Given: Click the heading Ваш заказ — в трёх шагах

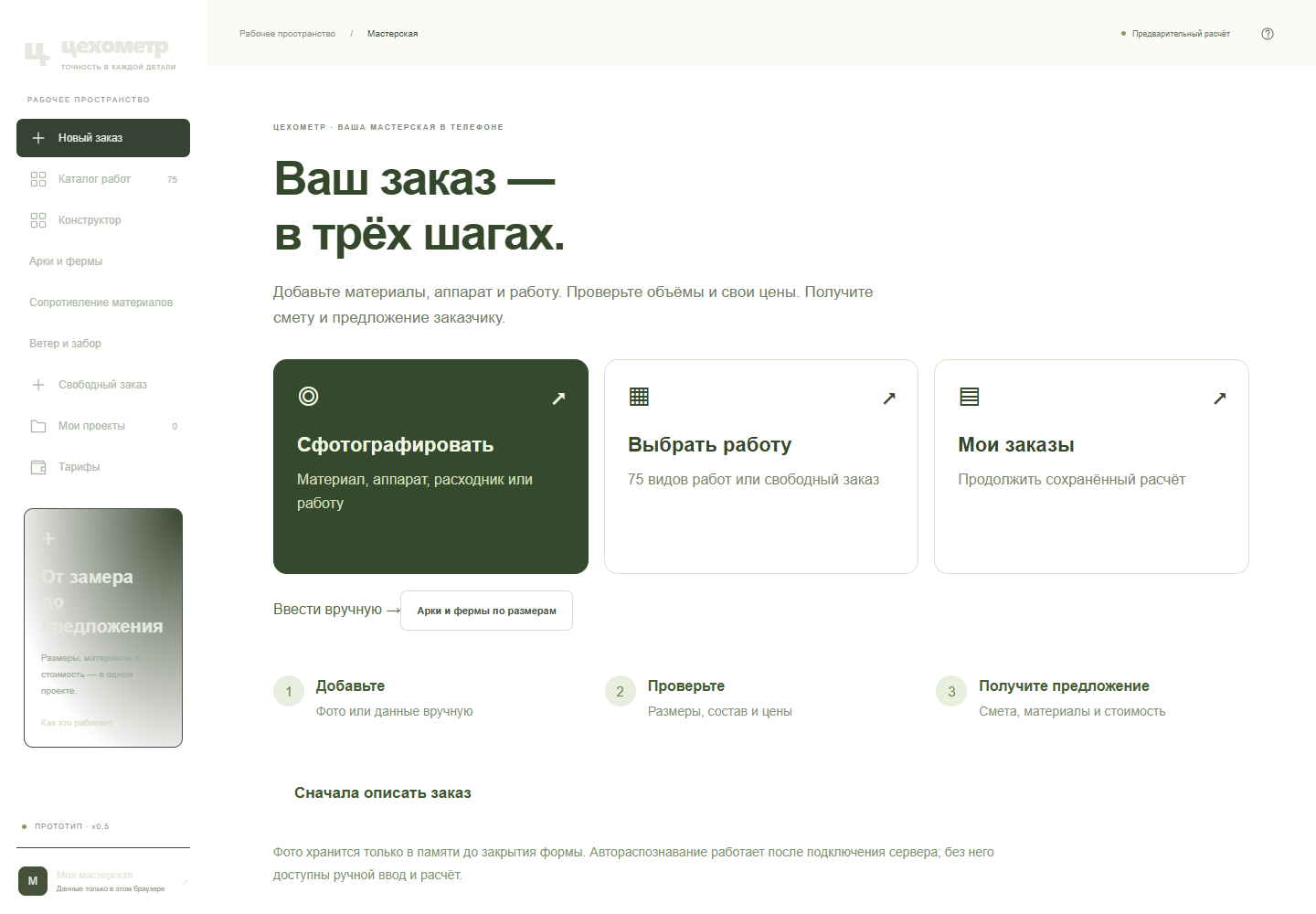Looking at the screenshot, I should coord(419,206).
